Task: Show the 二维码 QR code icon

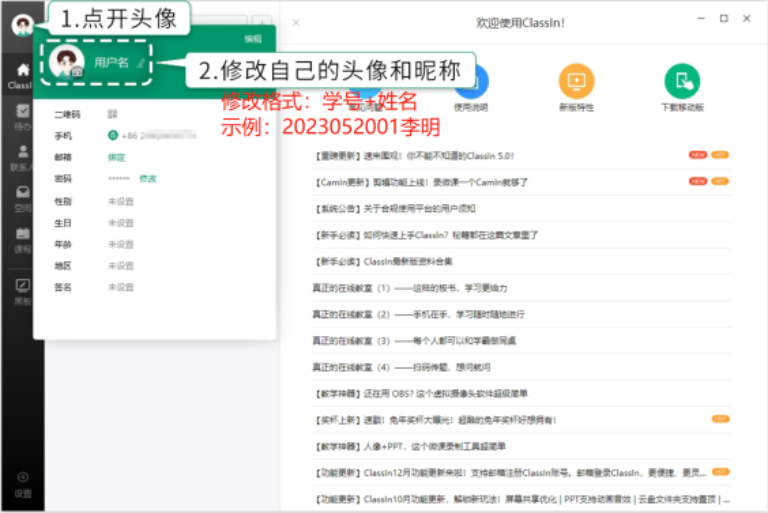Action: [x=113, y=114]
